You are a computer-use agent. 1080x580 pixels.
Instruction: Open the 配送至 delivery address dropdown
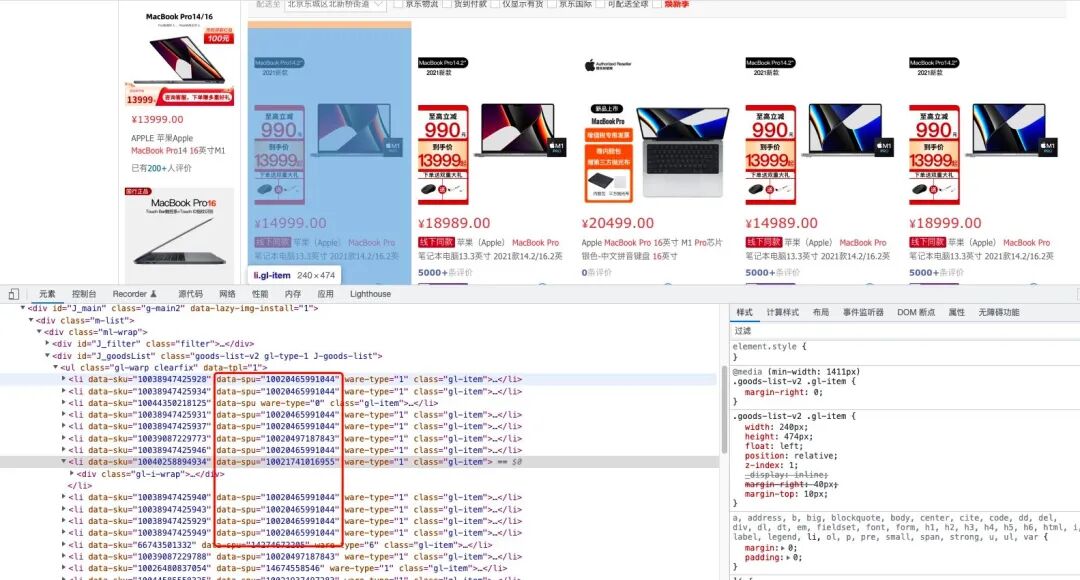click(x=335, y=4)
